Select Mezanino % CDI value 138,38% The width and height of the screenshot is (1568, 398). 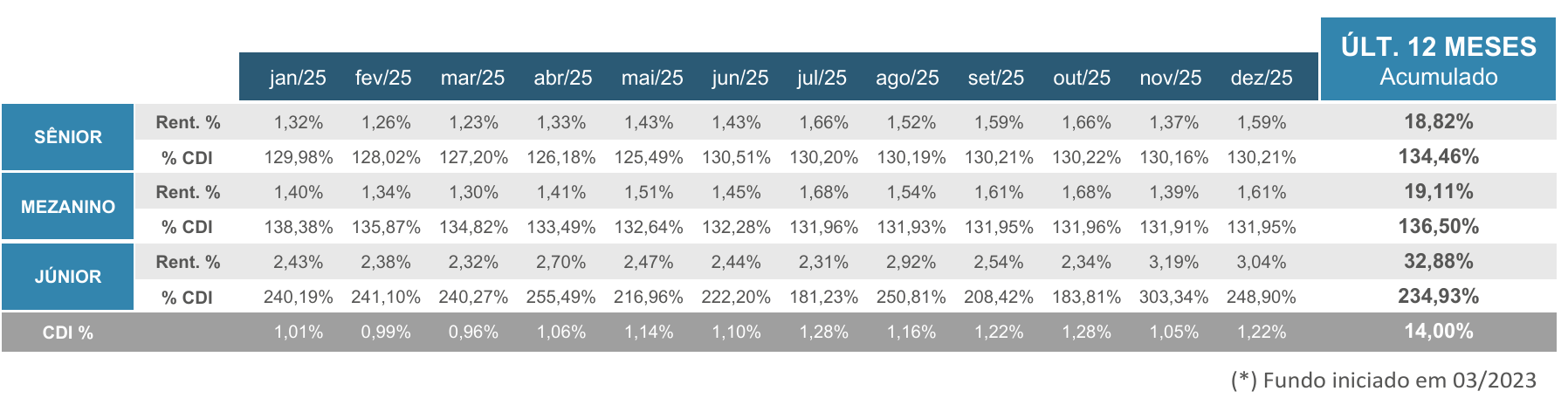pyautogui.click(x=299, y=227)
